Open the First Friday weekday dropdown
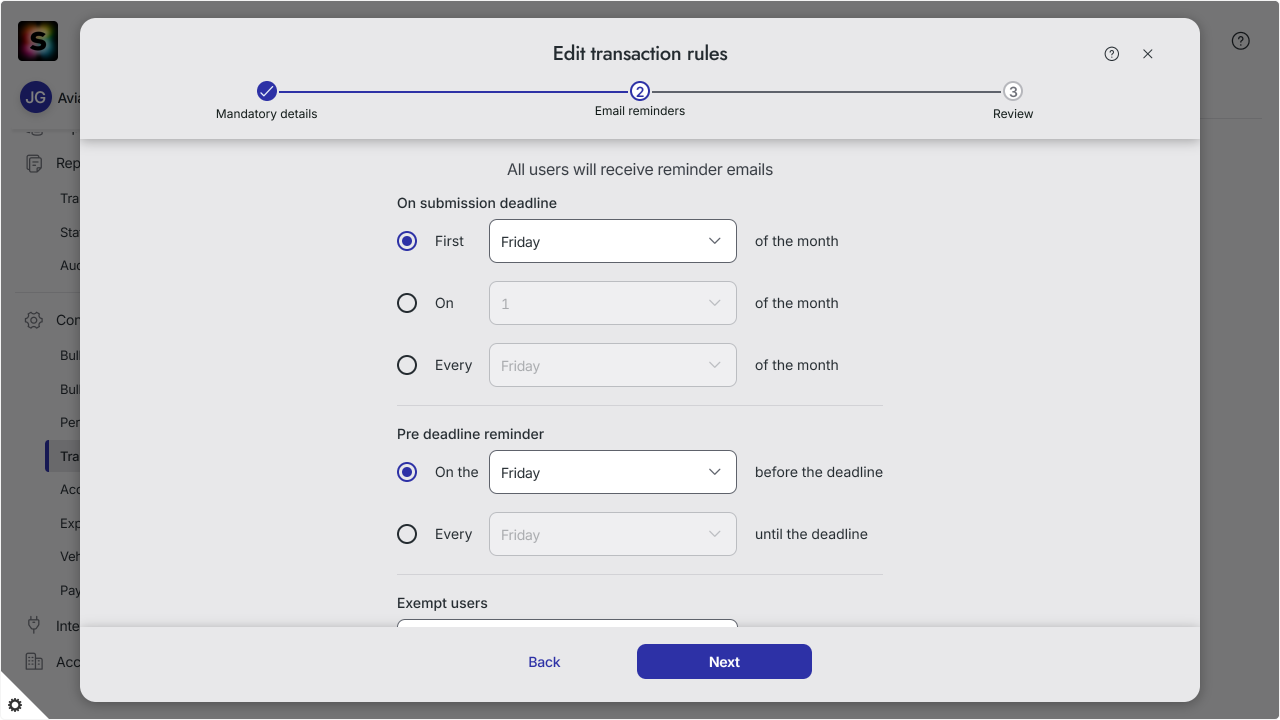Viewport: 1280px width, 720px height. click(x=613, y=241)
